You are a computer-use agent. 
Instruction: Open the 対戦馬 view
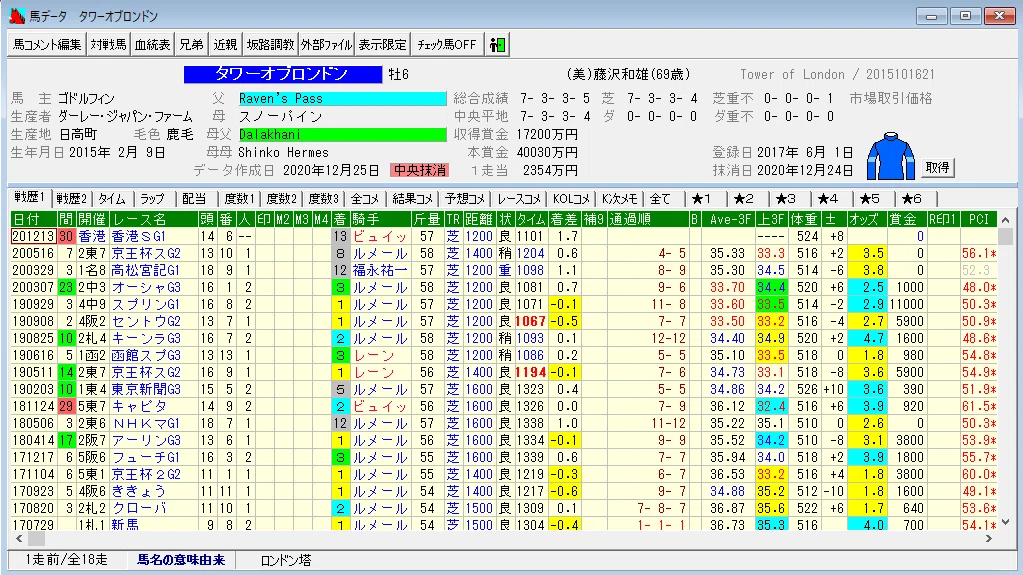108,45
